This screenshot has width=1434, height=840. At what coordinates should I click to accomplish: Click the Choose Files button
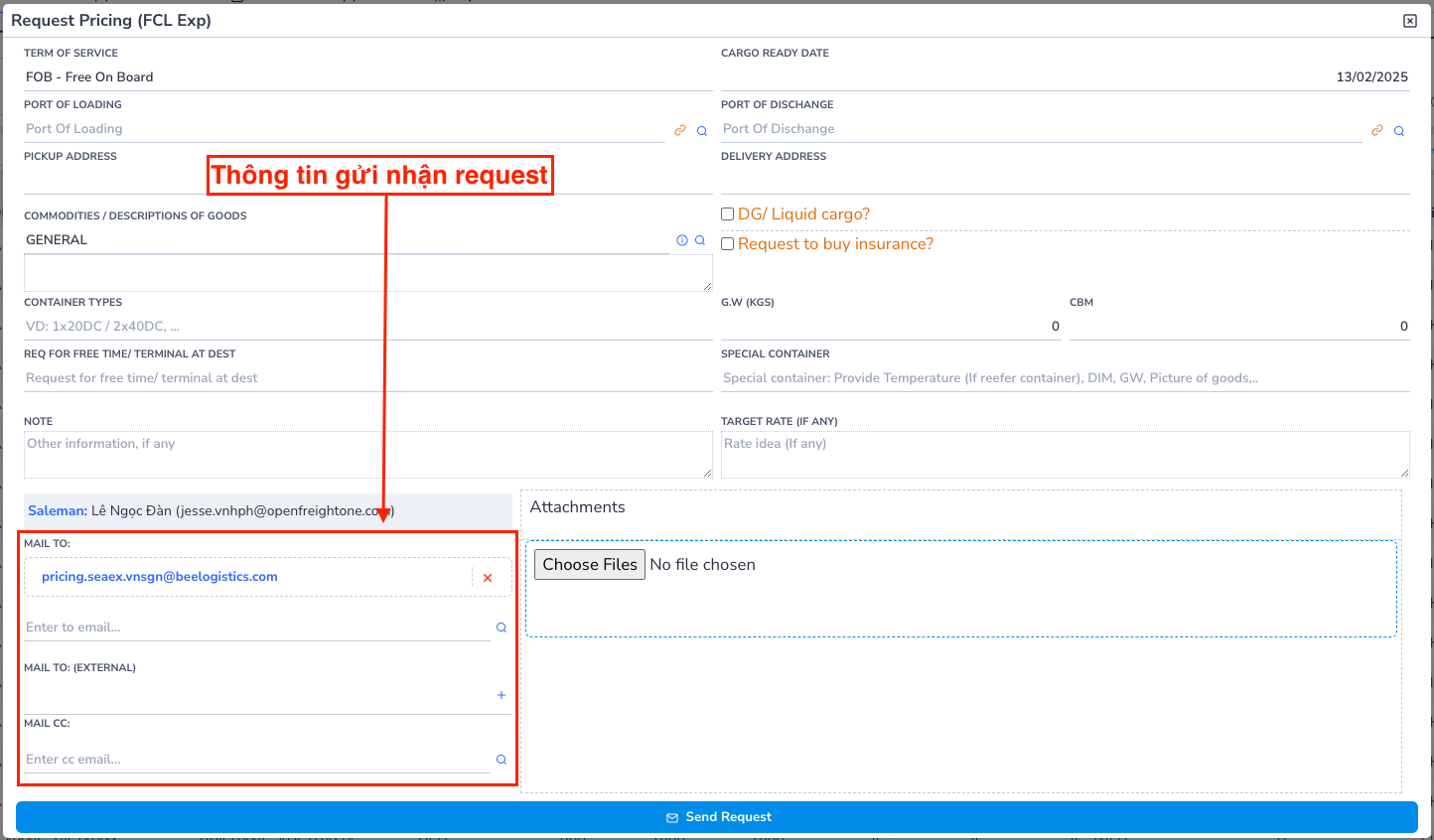(589, 564)
